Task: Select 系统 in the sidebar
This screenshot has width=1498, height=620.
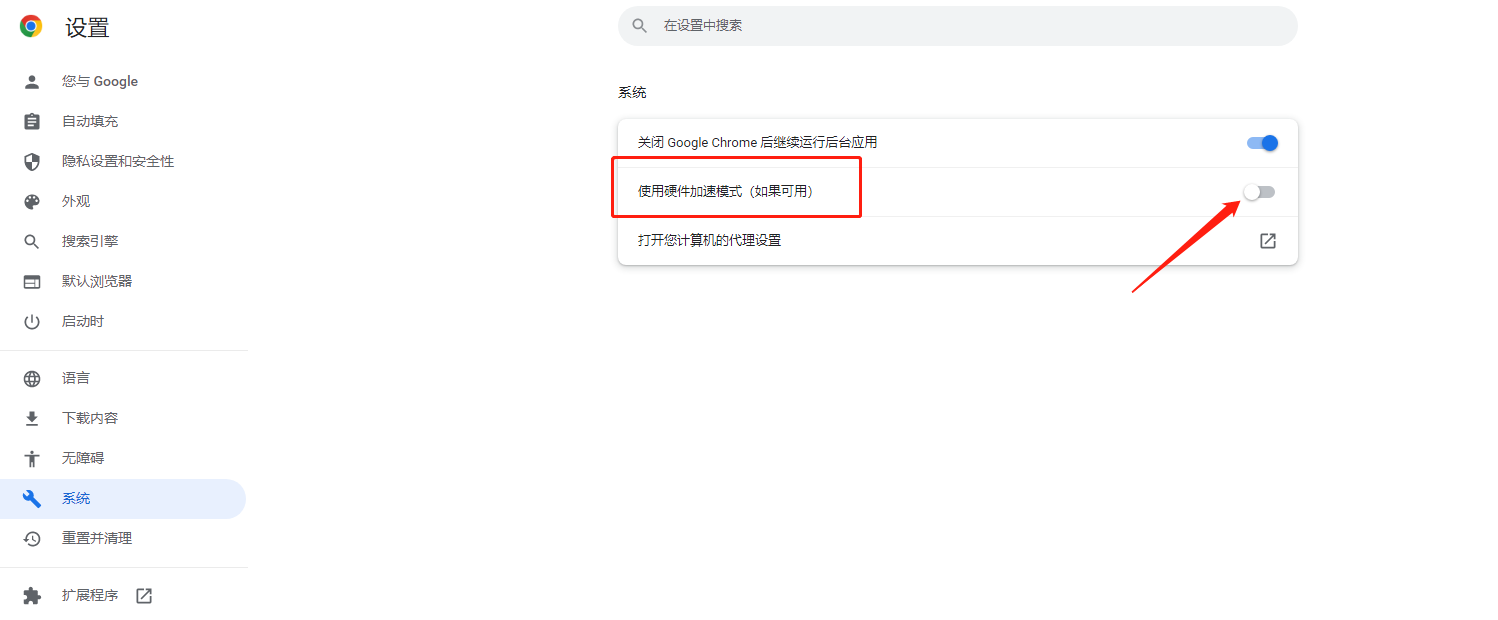Action: pos(123,498)
